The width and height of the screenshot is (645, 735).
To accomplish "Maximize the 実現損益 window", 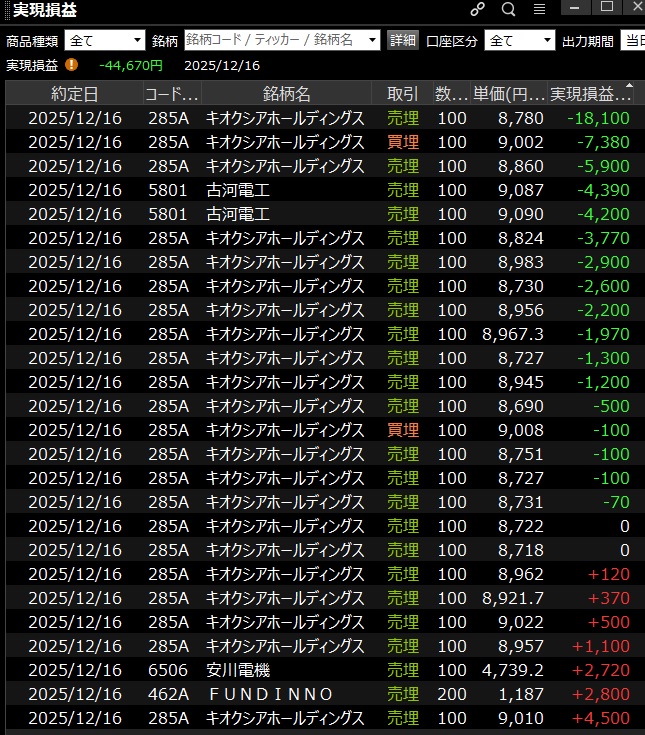I will pyautogui.click(x=606, y=8).
